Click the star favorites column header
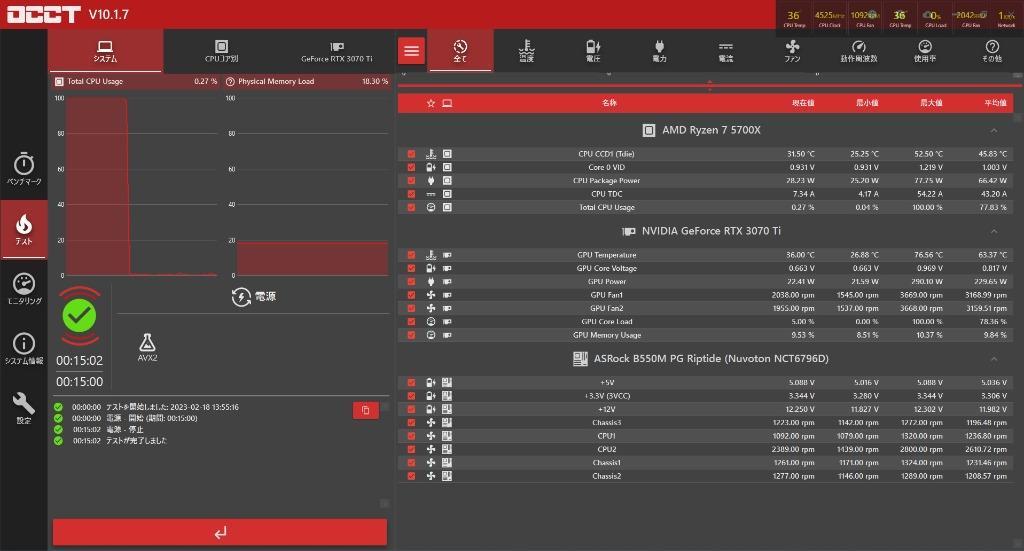 431,103
